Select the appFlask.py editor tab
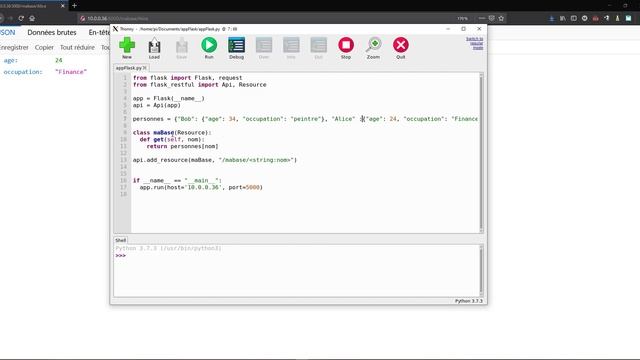Screen dimensions: 640x360 point(128,68)
